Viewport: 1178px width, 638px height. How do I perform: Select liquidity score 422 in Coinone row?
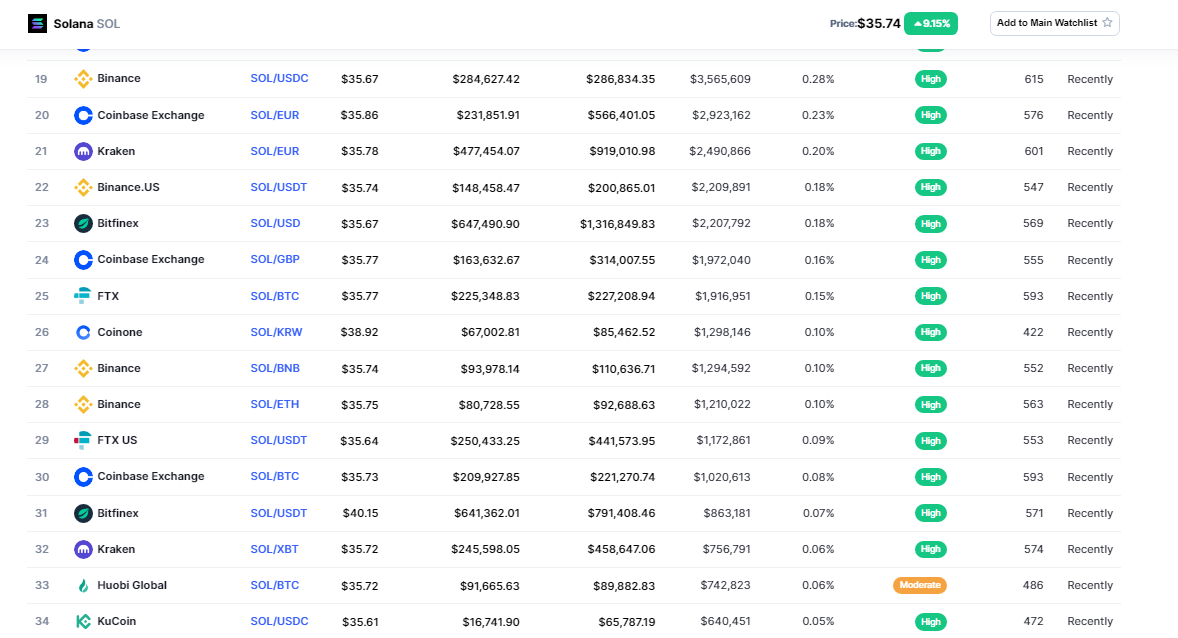point(1033,332)
